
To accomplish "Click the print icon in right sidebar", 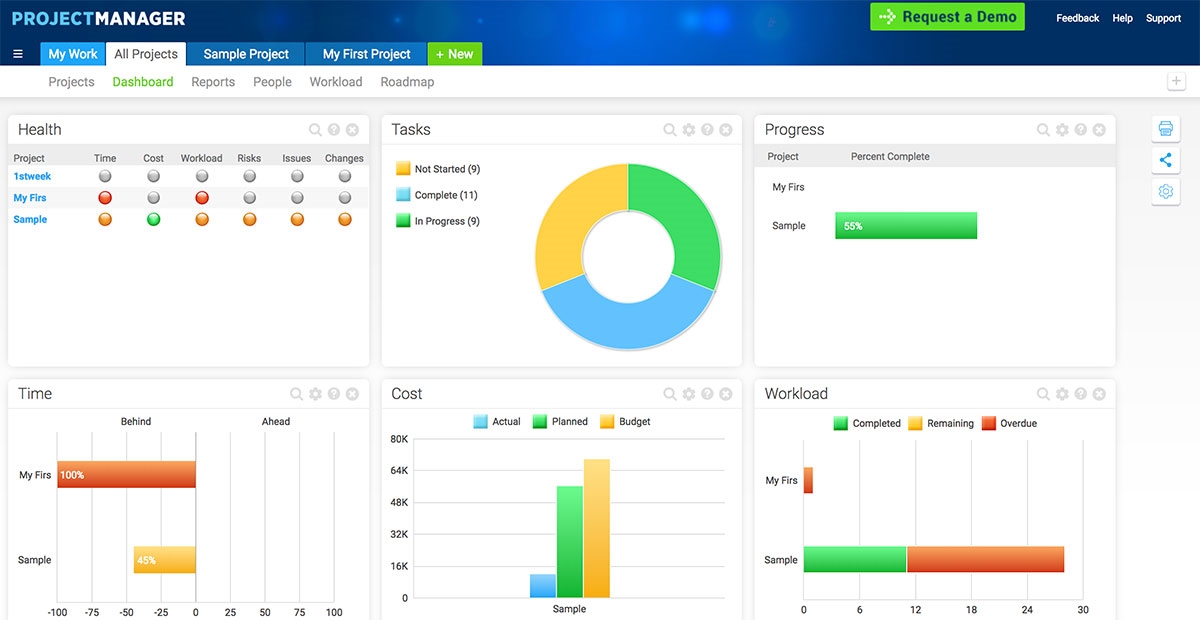I will pos(1165,128).
